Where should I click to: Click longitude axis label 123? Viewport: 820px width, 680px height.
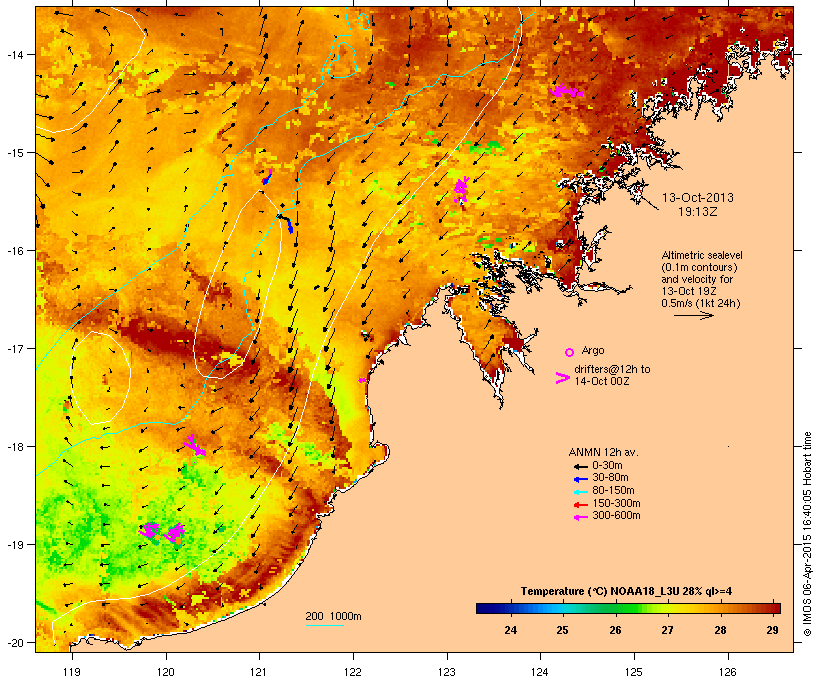point(447,672)
